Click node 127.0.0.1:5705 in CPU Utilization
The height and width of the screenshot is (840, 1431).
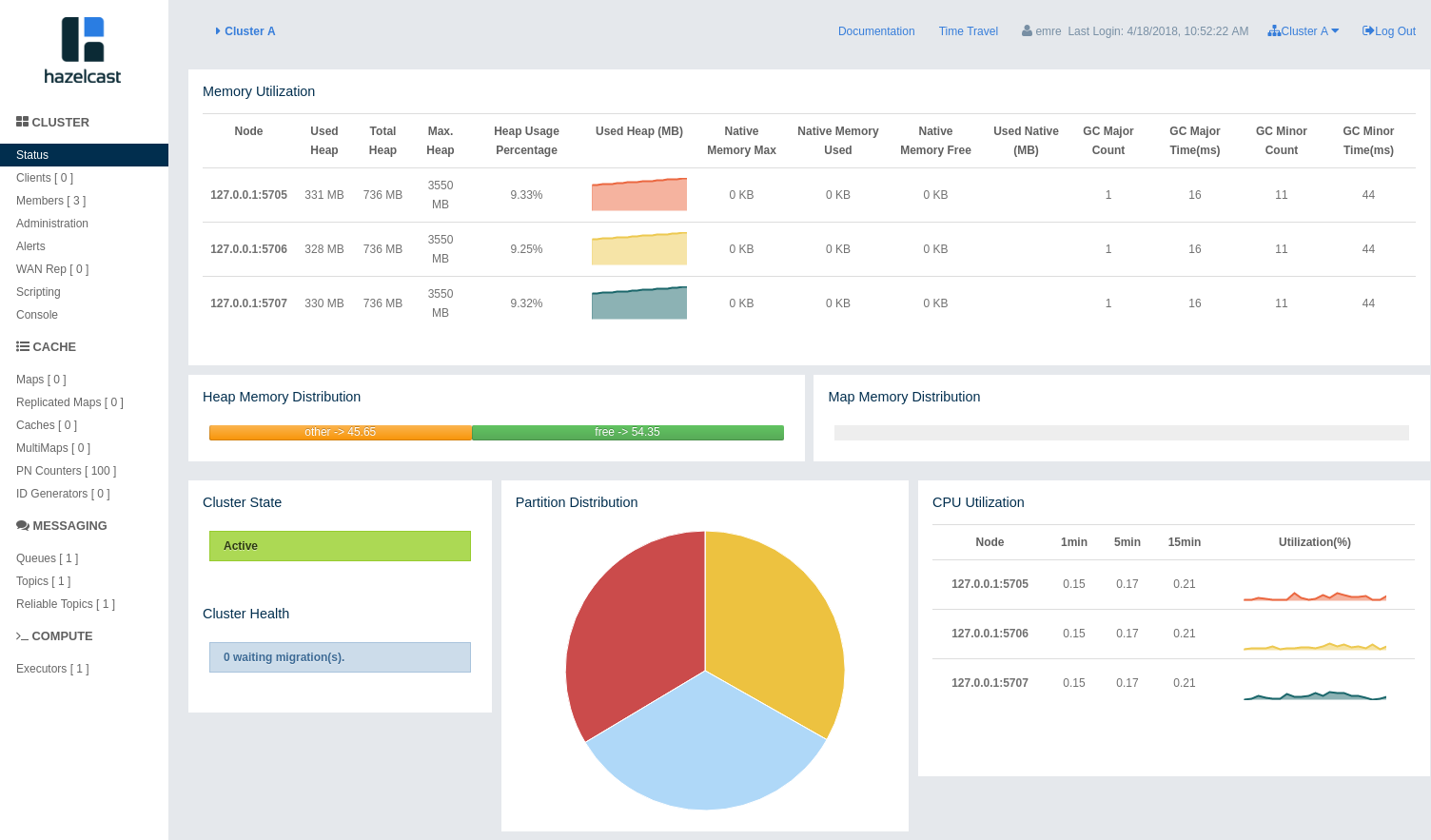point(990,584)
